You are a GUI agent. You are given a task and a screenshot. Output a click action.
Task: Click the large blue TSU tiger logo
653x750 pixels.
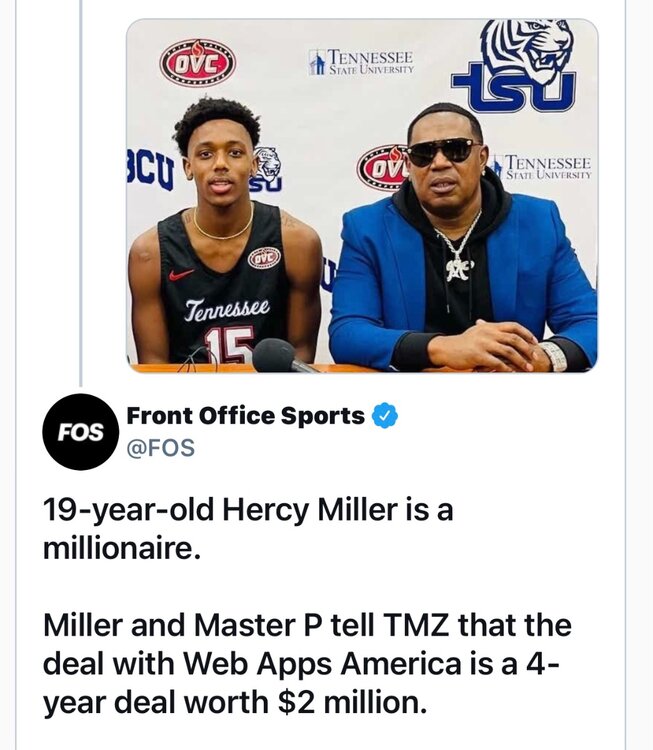tap(520, 65)
